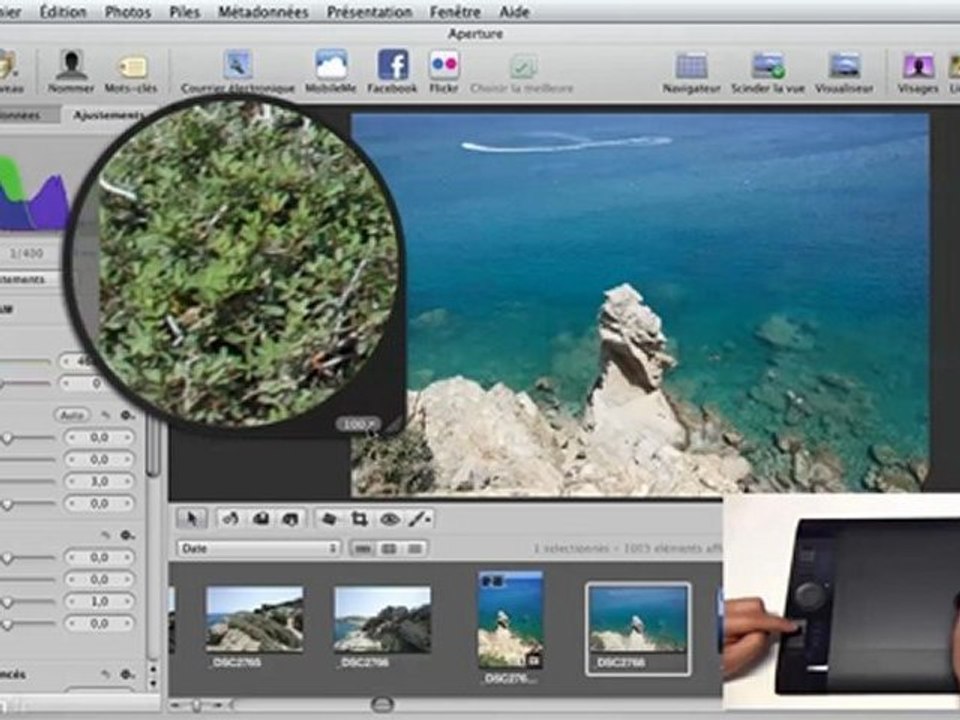Image resolution: width=960 pixels, height=720 pixels.
Task: Open the brush adjustments tool menu
Action: point(421,519)
